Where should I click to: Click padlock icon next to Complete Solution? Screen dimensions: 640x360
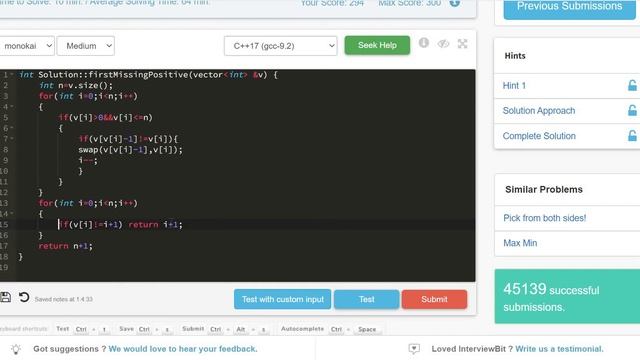click(x=632, y=136)
